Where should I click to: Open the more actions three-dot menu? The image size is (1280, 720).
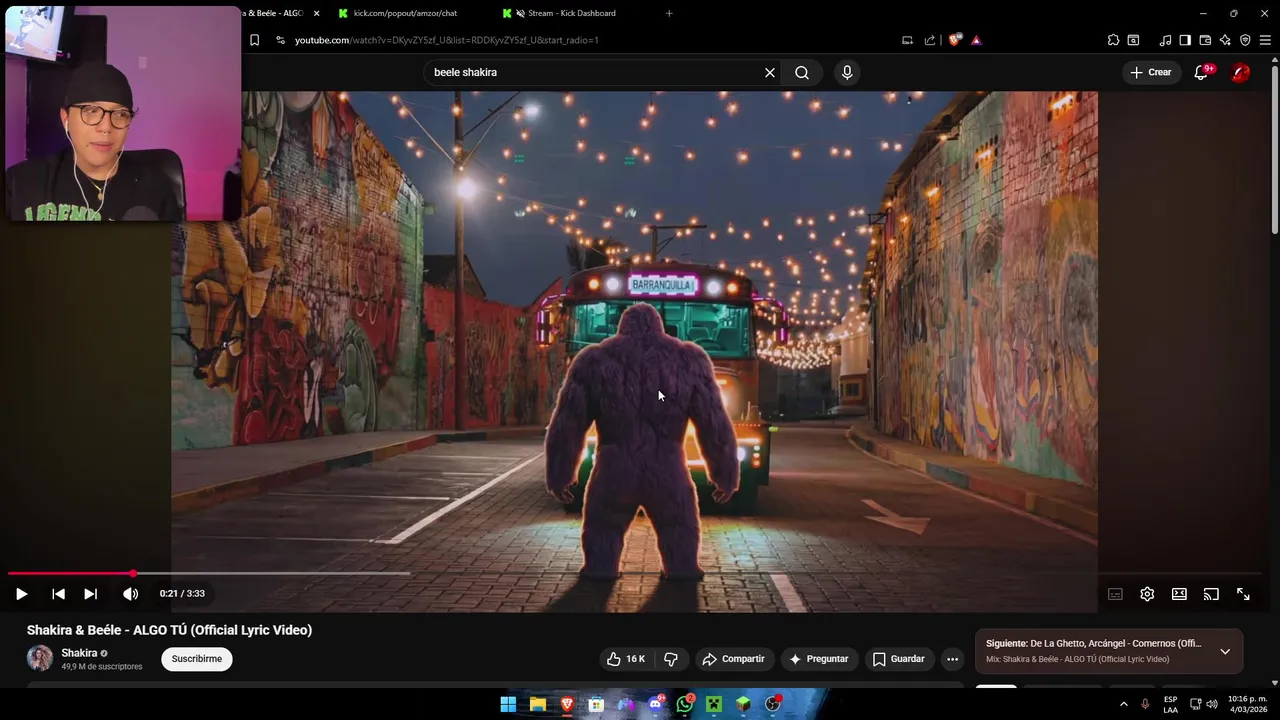pyautogui.click(x=952, y=659)
